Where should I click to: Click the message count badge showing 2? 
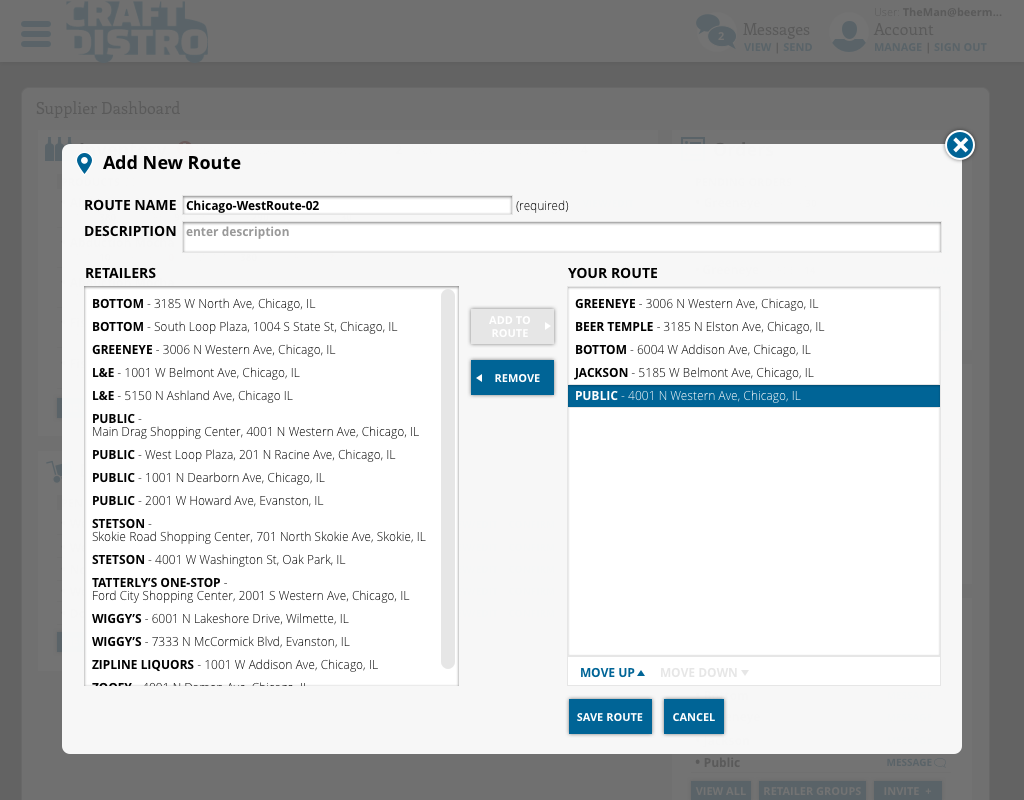721,36
